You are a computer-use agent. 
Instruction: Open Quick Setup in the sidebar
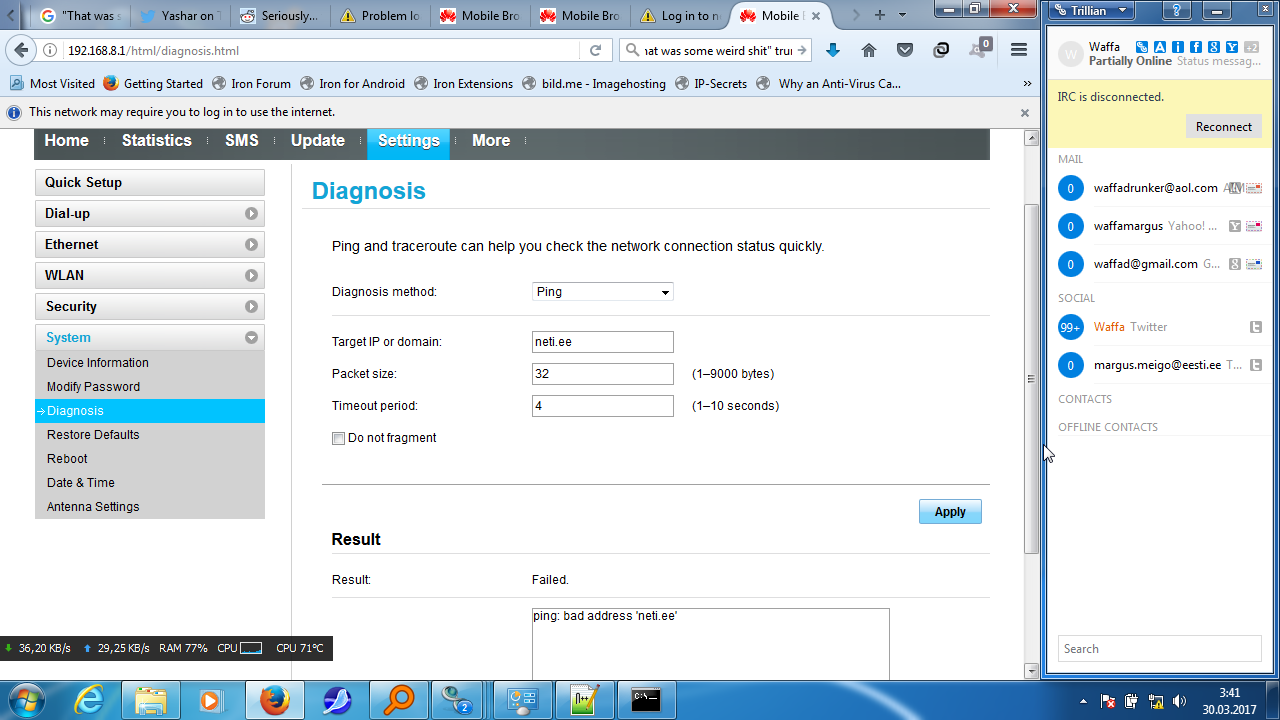(150, 183)
